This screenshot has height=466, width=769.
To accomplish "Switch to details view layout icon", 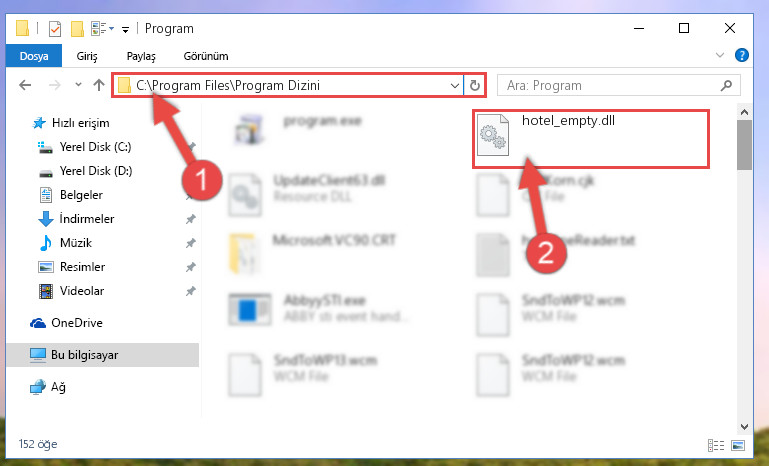I will (716, 445).
